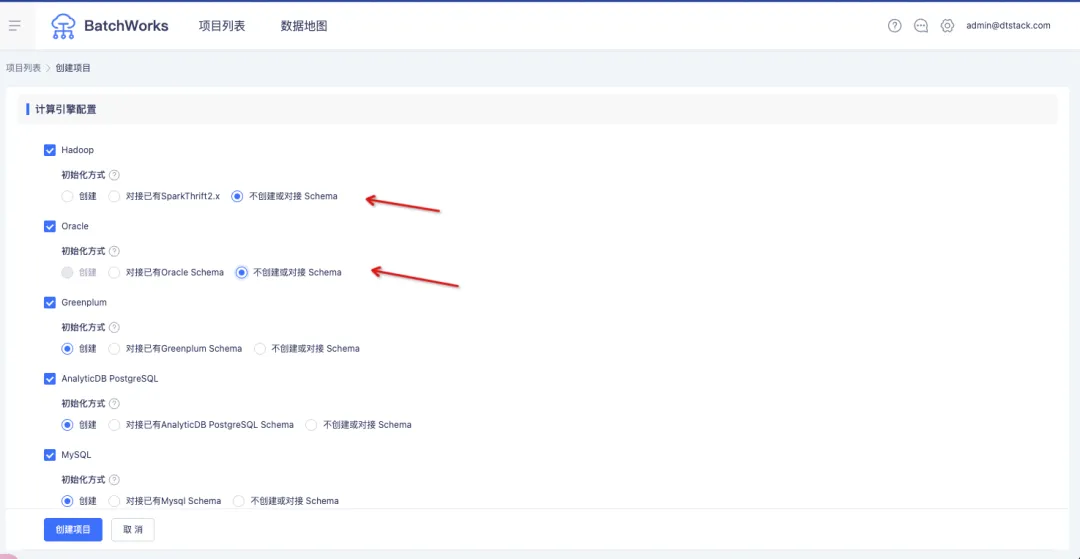Click the BatchWorks title text
1080x559 pixels.
click(126, 26)
